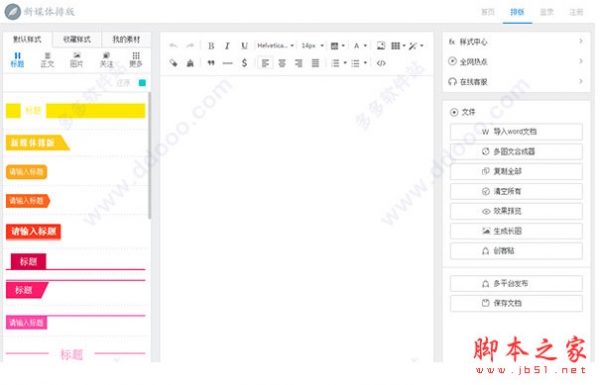Click 清空所有 button
Screen dimensions: 600x385
pos(516,191)
